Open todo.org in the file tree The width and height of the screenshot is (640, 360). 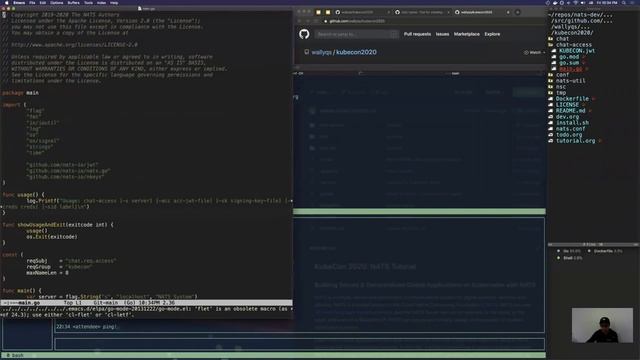[569, 135]
